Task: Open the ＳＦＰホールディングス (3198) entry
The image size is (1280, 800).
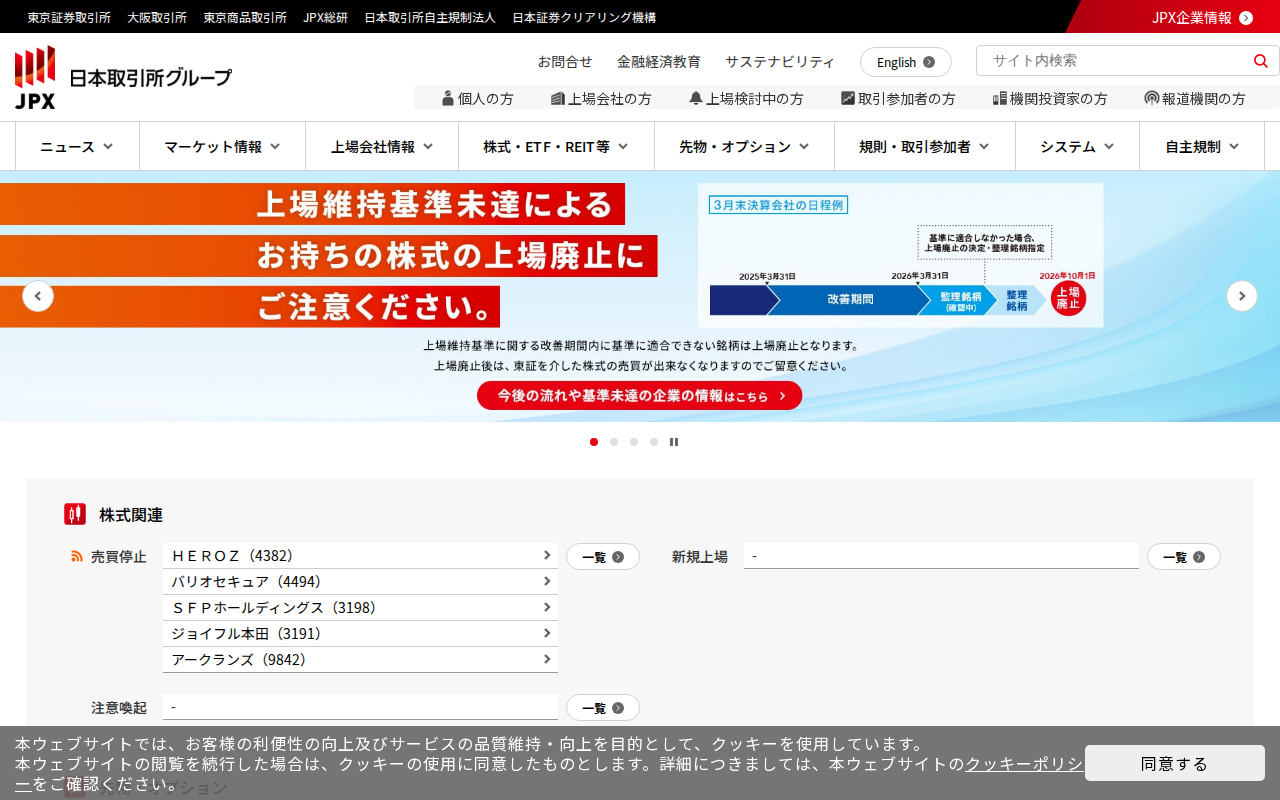Action: (360, 608)
